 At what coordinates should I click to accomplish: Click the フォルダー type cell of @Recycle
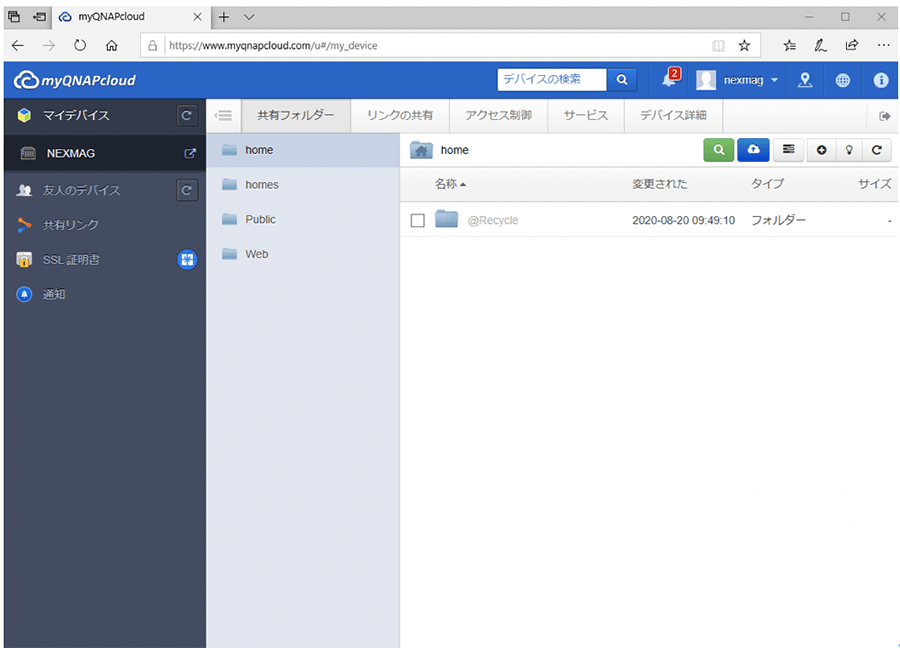point(778,220)
